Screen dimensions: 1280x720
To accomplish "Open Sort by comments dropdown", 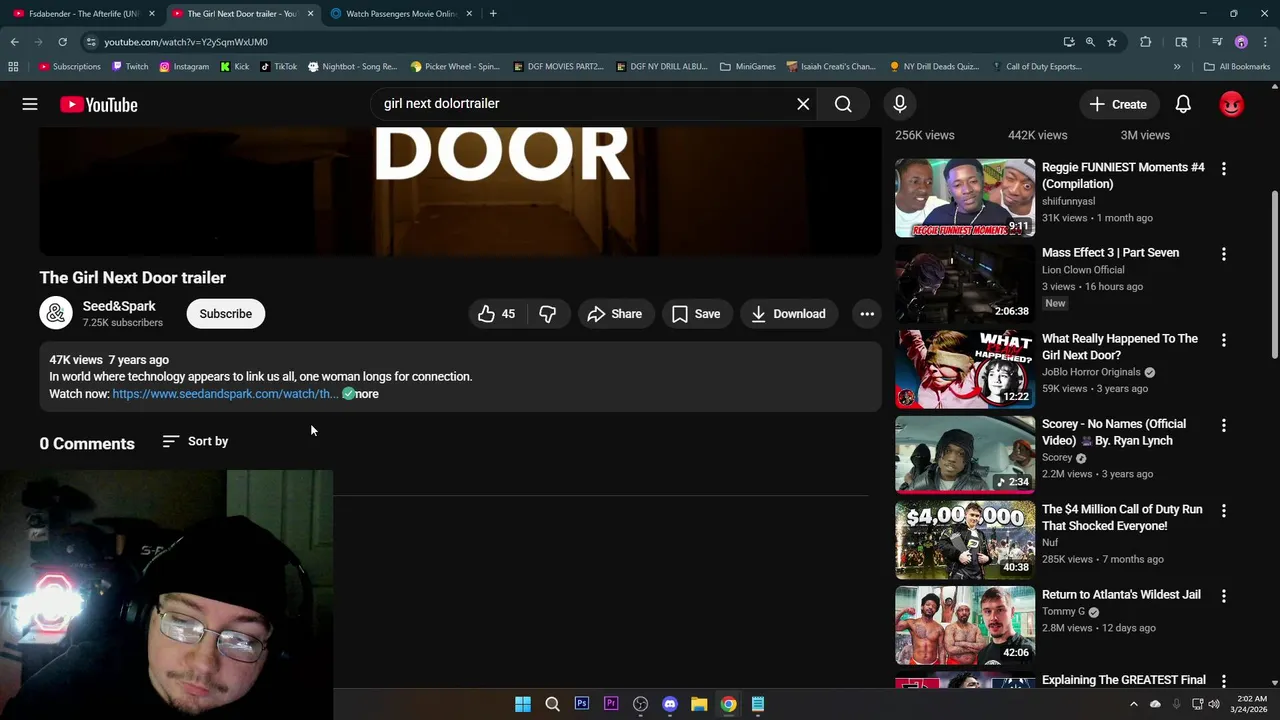I will click(195, 441).
